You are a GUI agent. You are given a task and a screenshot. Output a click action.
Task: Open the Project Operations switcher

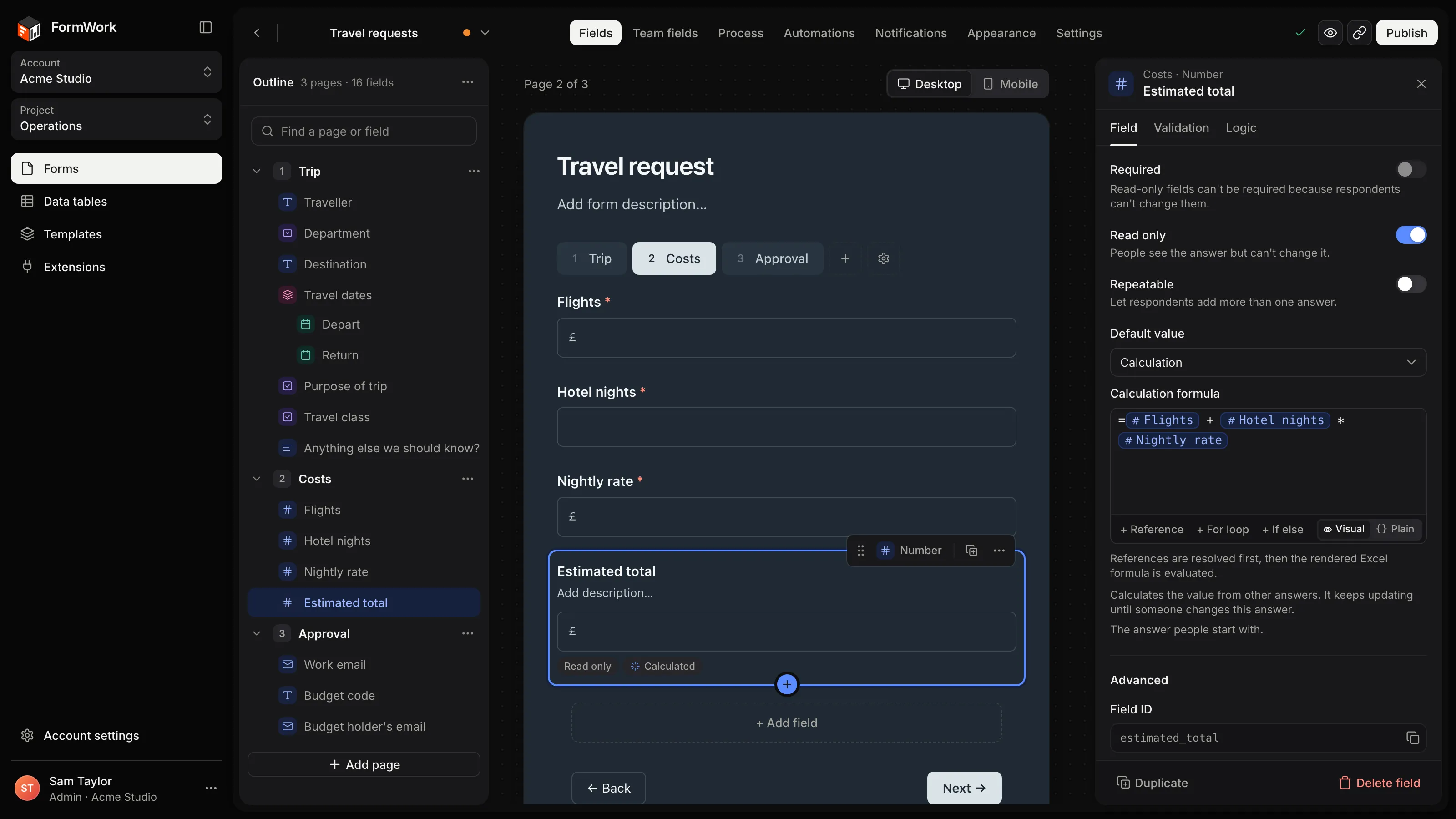[x=116, y=119]
